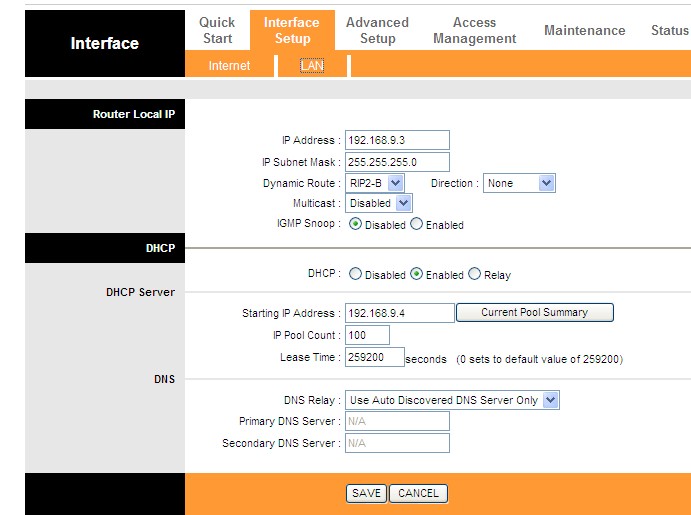The image size is (691, 515).
Task: Click the CANCEL button
Action: [x=418, y=493]
